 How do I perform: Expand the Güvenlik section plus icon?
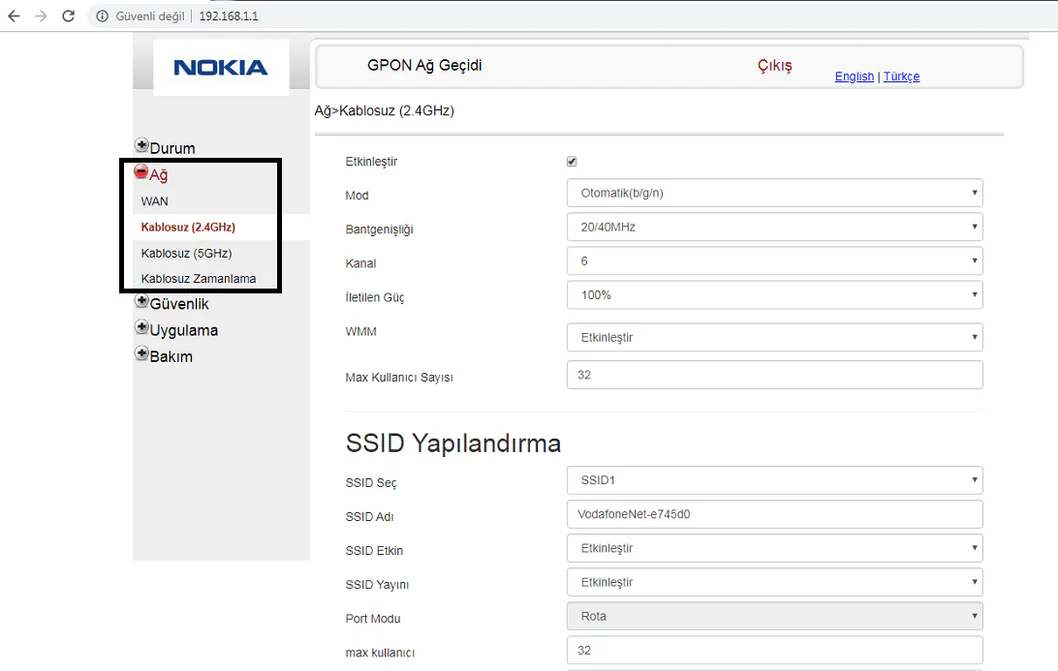[141, 301]
